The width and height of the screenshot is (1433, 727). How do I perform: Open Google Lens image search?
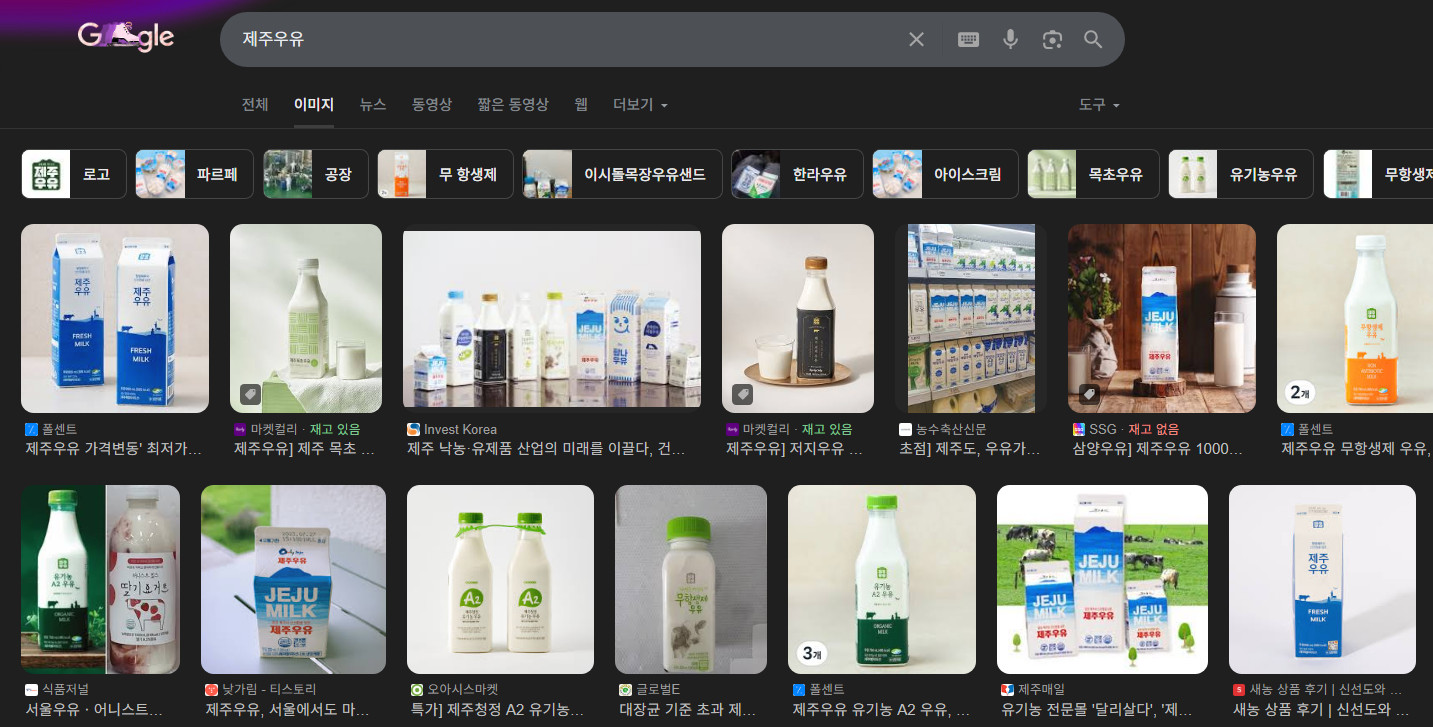(x=1051, y=40)
